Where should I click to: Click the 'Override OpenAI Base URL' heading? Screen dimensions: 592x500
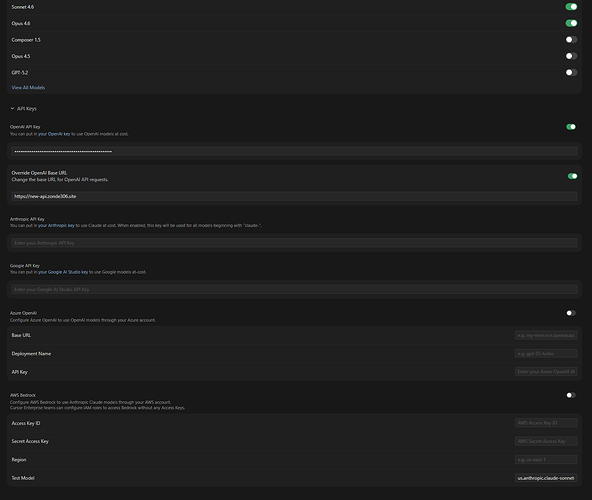[x=39, y=173]
